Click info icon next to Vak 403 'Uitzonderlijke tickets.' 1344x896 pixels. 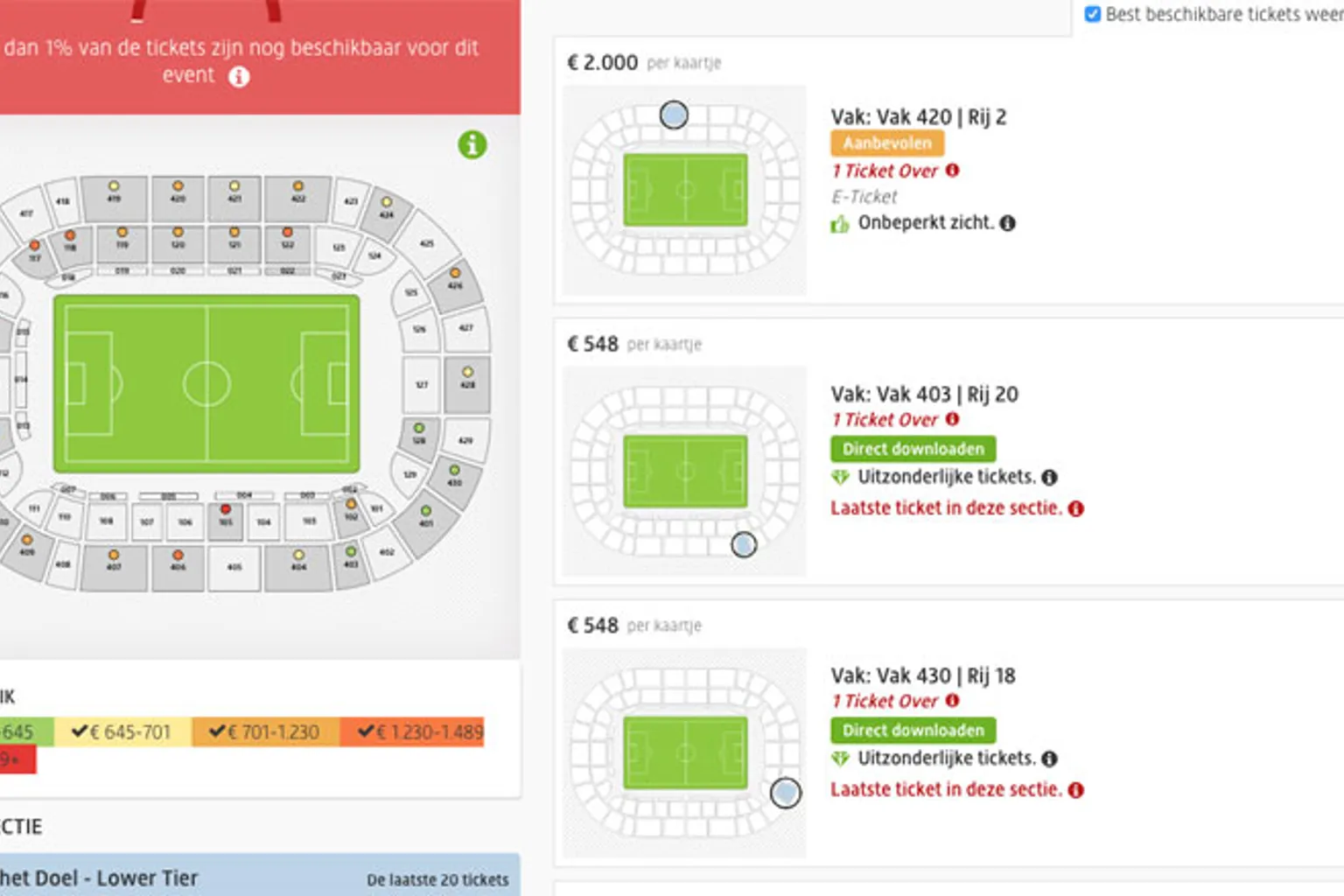1050,477
